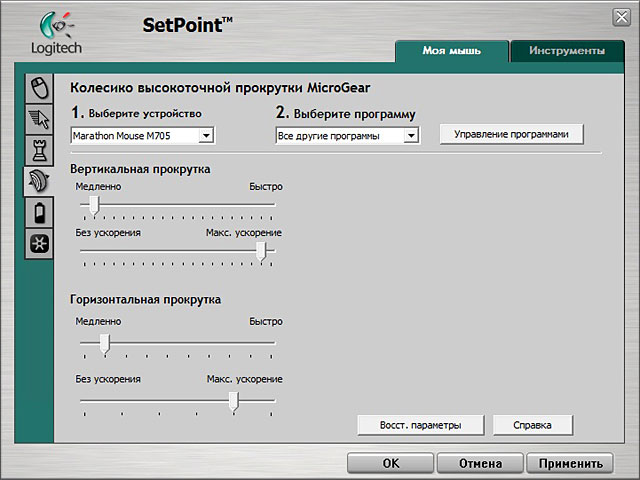Open the game settings chess rook icon
640x480 pixels.
click(39, 151)
